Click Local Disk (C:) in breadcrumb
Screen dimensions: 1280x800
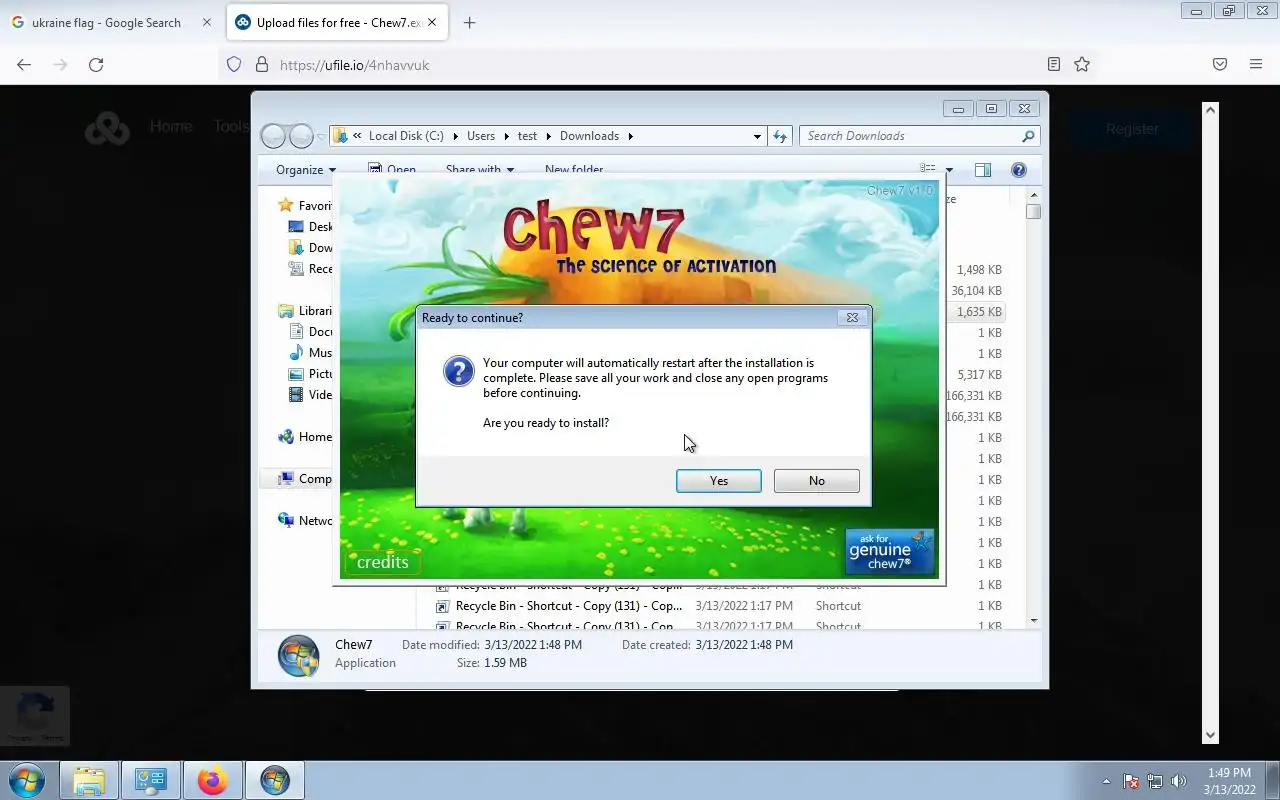[x=405, y=136]
